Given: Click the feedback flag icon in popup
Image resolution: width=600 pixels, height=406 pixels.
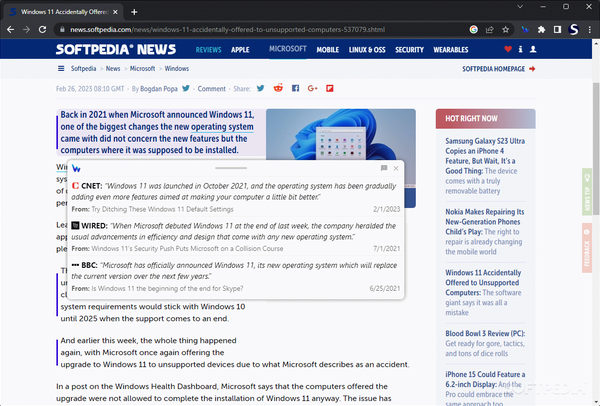Looking at the screenshot, I should (384, 168).
